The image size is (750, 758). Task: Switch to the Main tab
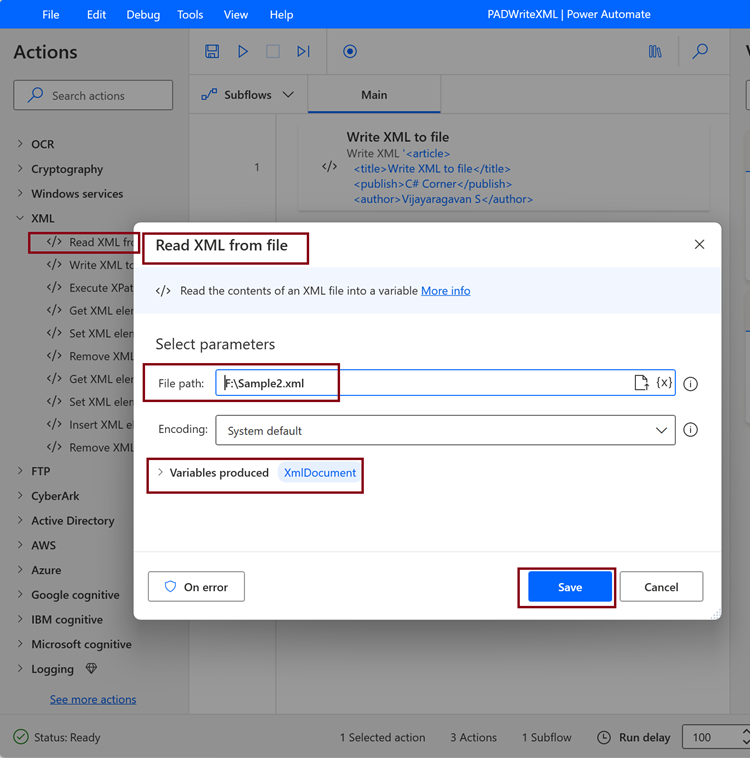coord(374,95)
